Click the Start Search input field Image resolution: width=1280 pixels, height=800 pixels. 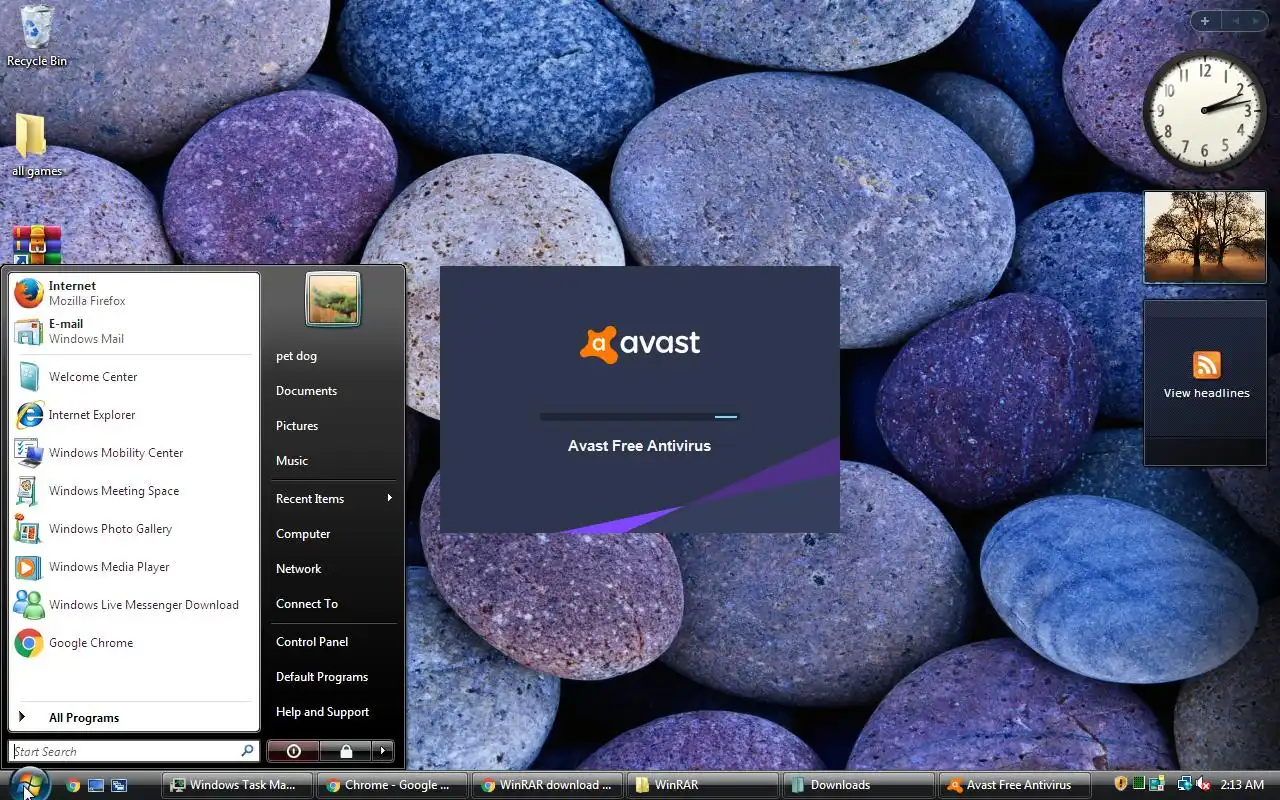pos(134,751)
